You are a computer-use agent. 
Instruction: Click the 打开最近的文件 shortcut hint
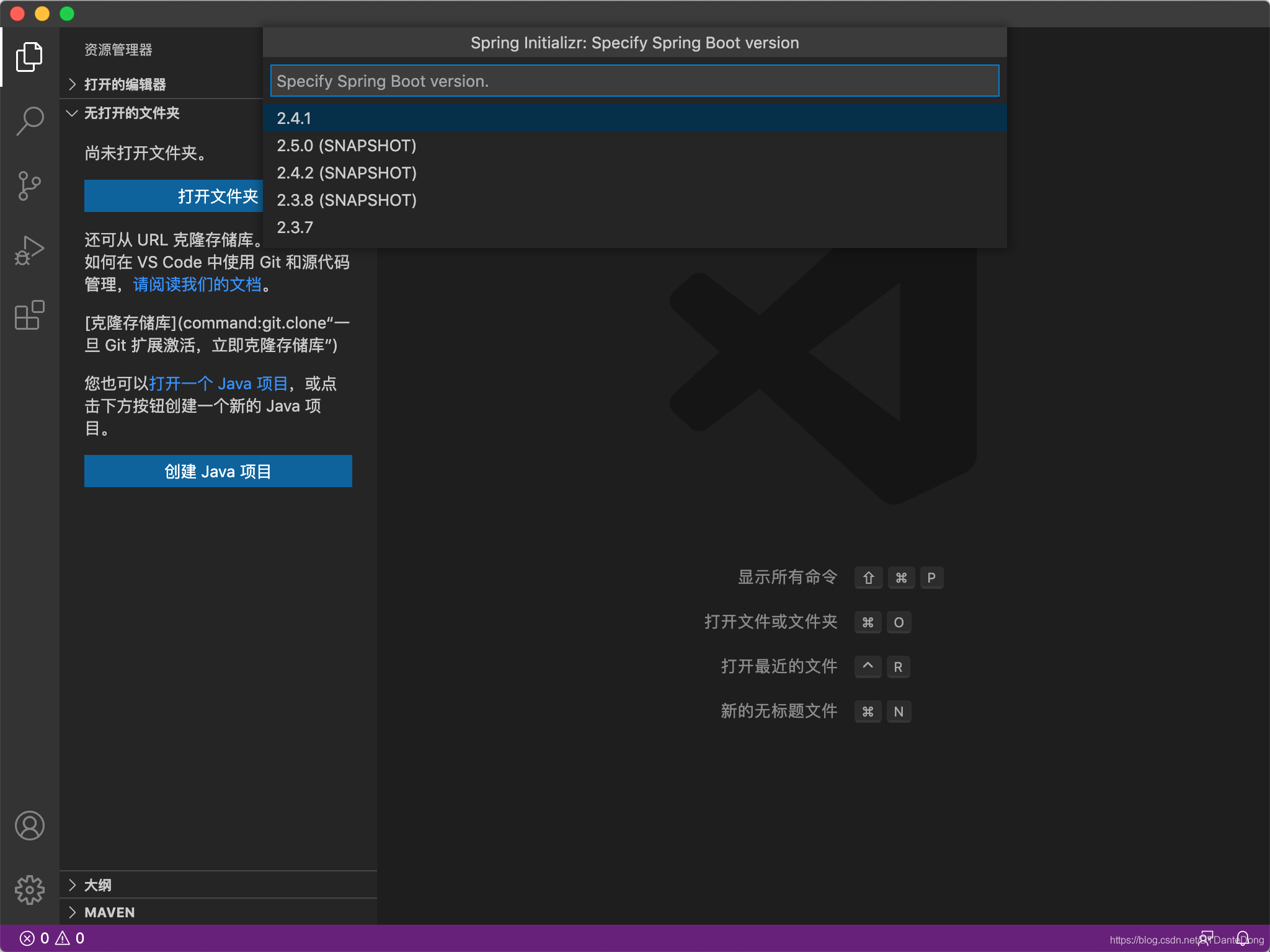point(779,666)
